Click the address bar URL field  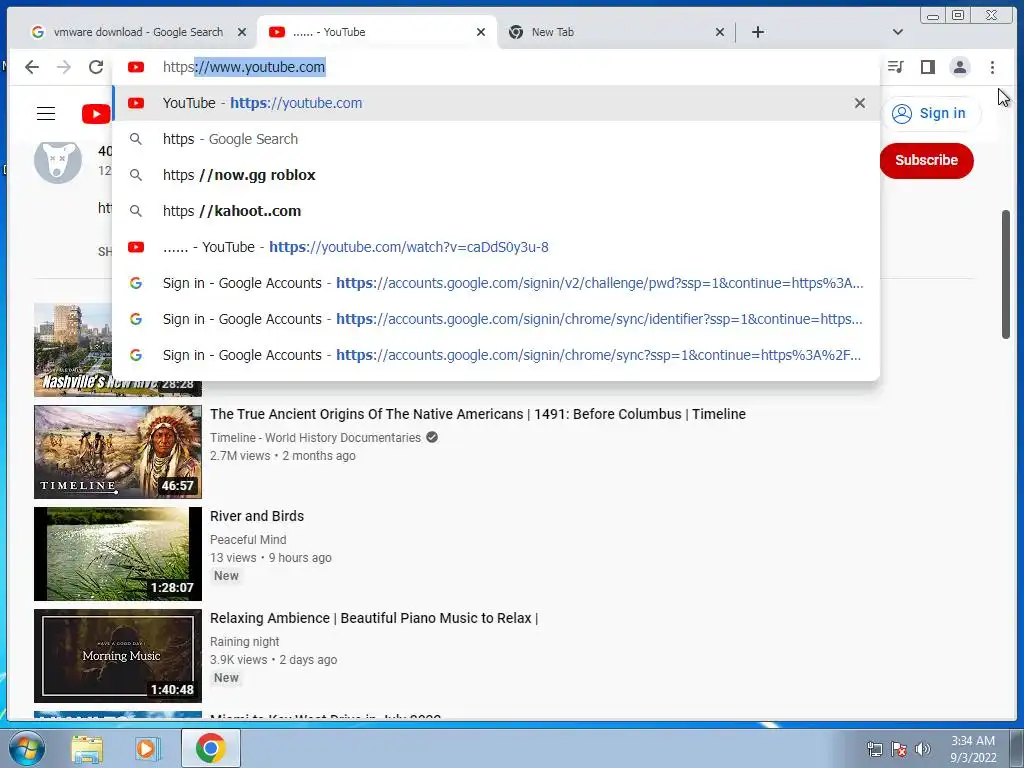coord(496,67)
